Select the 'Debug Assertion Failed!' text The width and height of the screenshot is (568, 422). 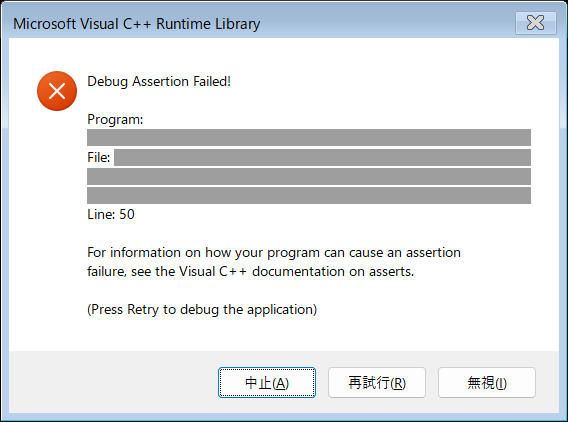[159, 82]
